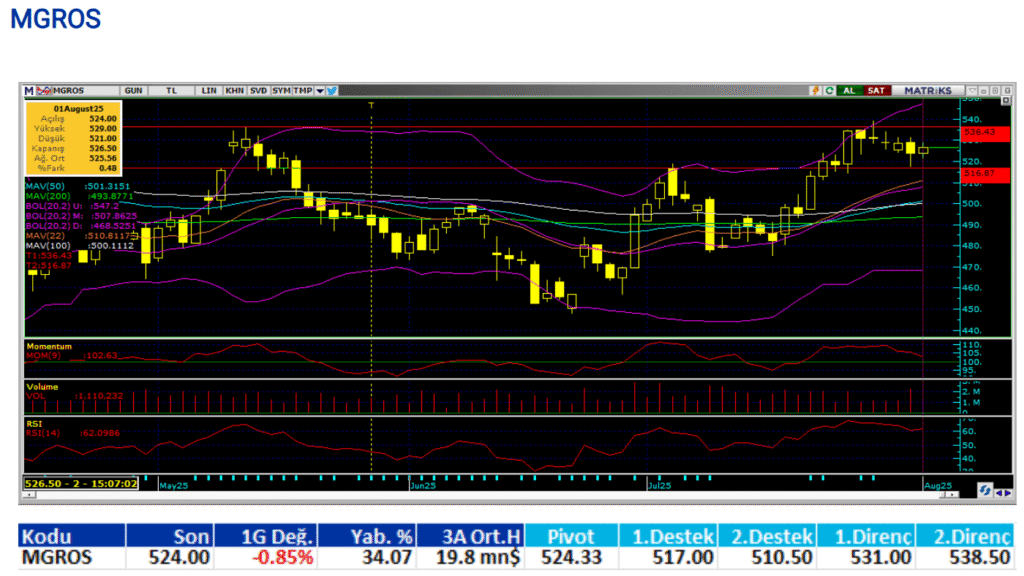1024x576 pixels.
Task: Click the Pivot column header
Action: point(571,536)
